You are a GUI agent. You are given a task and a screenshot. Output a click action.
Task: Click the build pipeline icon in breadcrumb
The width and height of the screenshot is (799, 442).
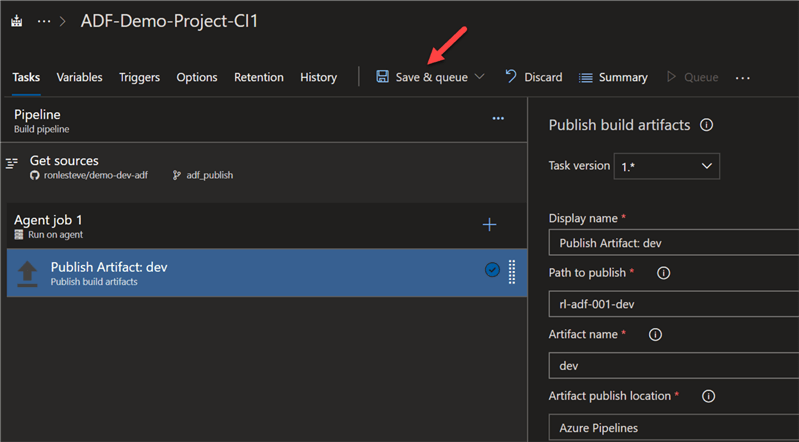[x=14, y=21]
